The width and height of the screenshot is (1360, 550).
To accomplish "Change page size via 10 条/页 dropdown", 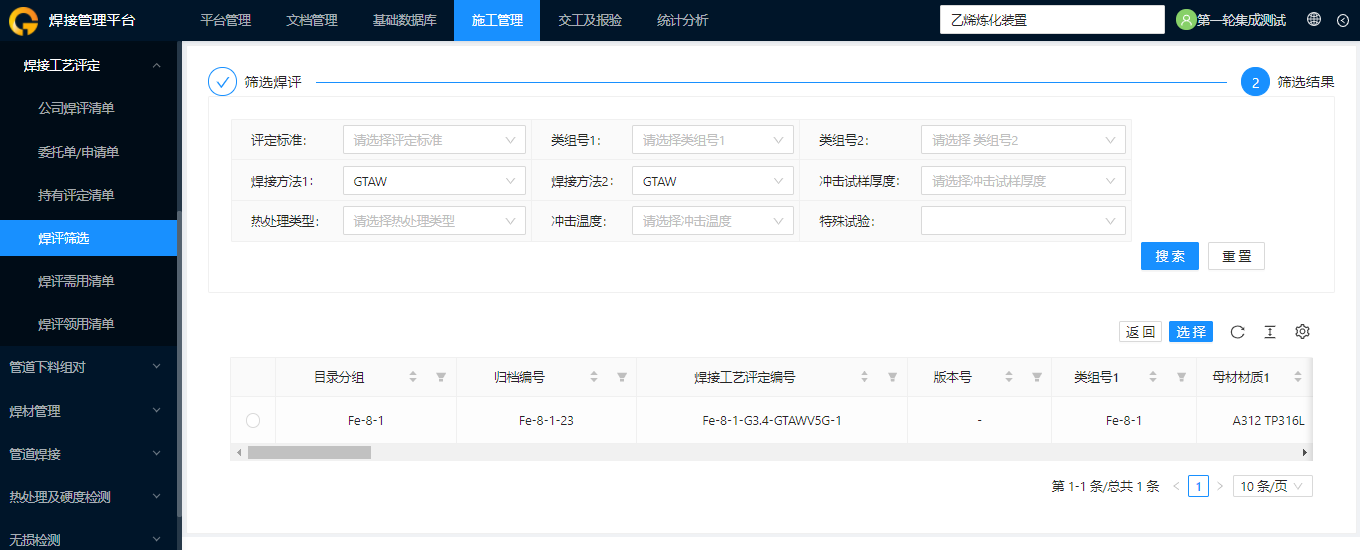I will pos(1272,486).
